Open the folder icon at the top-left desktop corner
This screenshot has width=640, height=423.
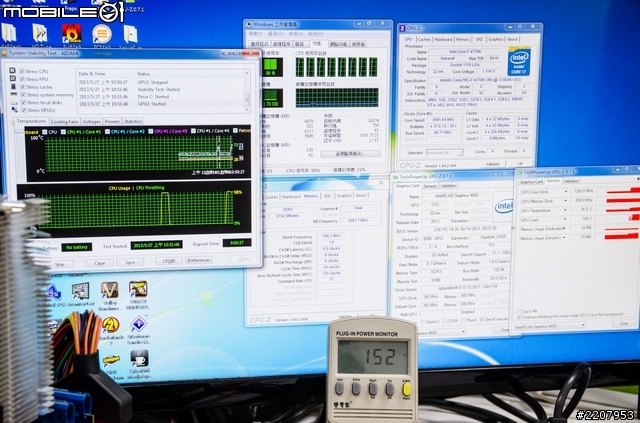click(x=9, y=33)
